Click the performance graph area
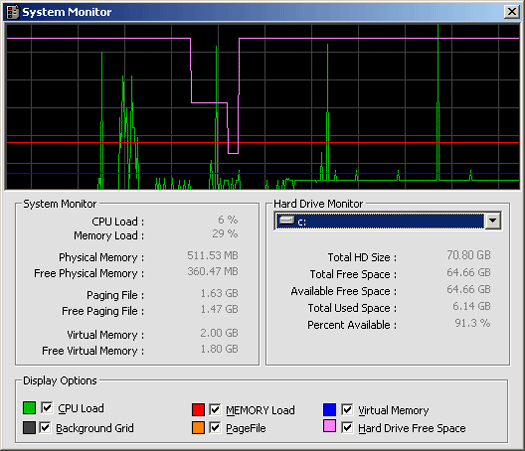525x451 pixels. point(263,107)
